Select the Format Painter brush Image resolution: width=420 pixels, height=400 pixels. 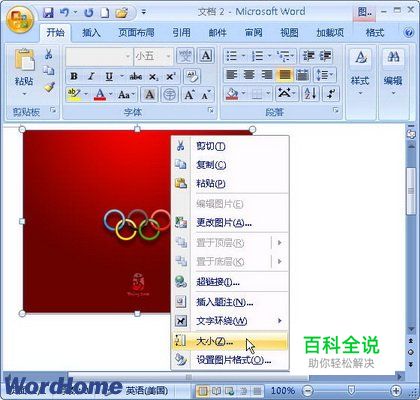pyautogui.click(x=49, y=87)
